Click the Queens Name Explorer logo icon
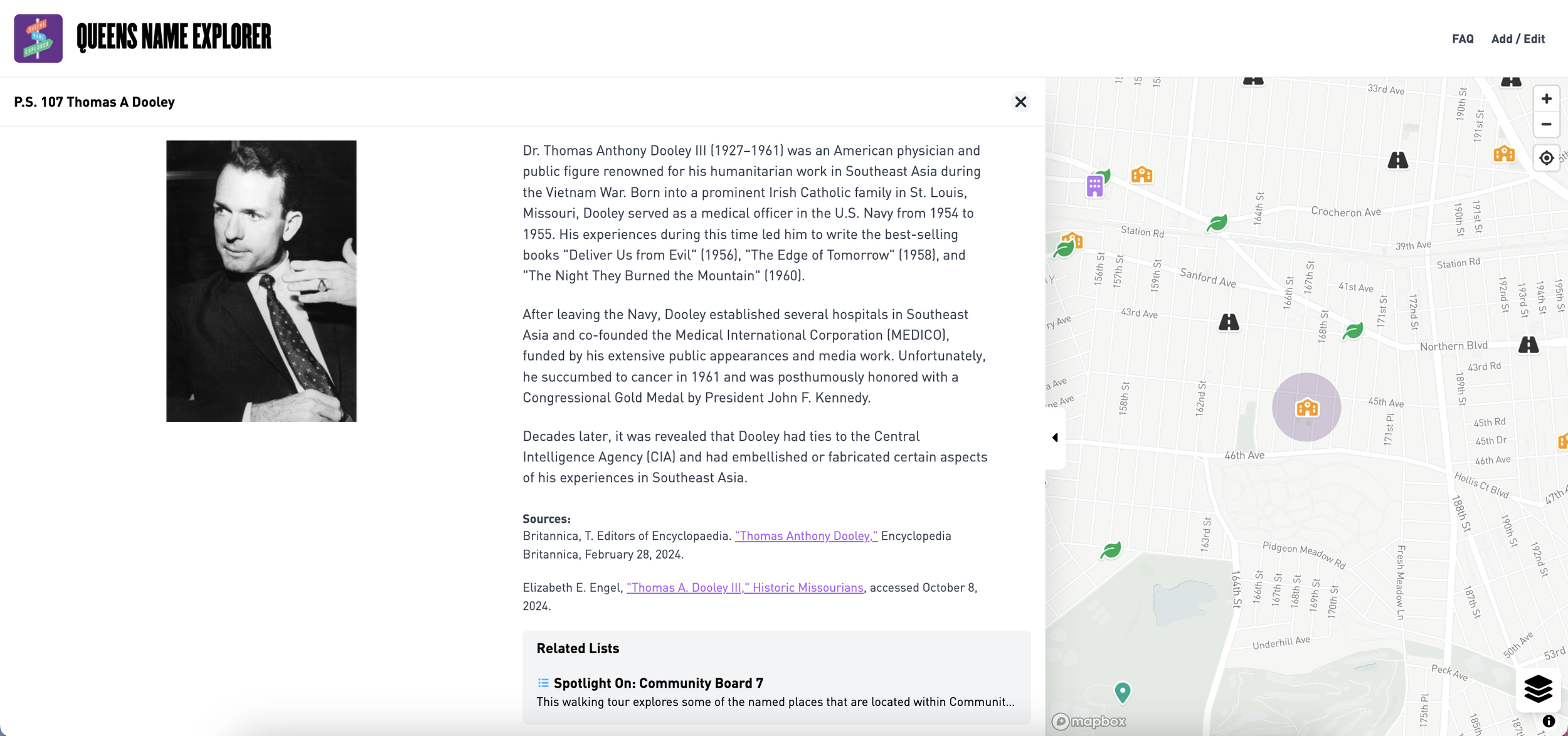The width and height of the screenshot is (1568, 736). (38, 38)
